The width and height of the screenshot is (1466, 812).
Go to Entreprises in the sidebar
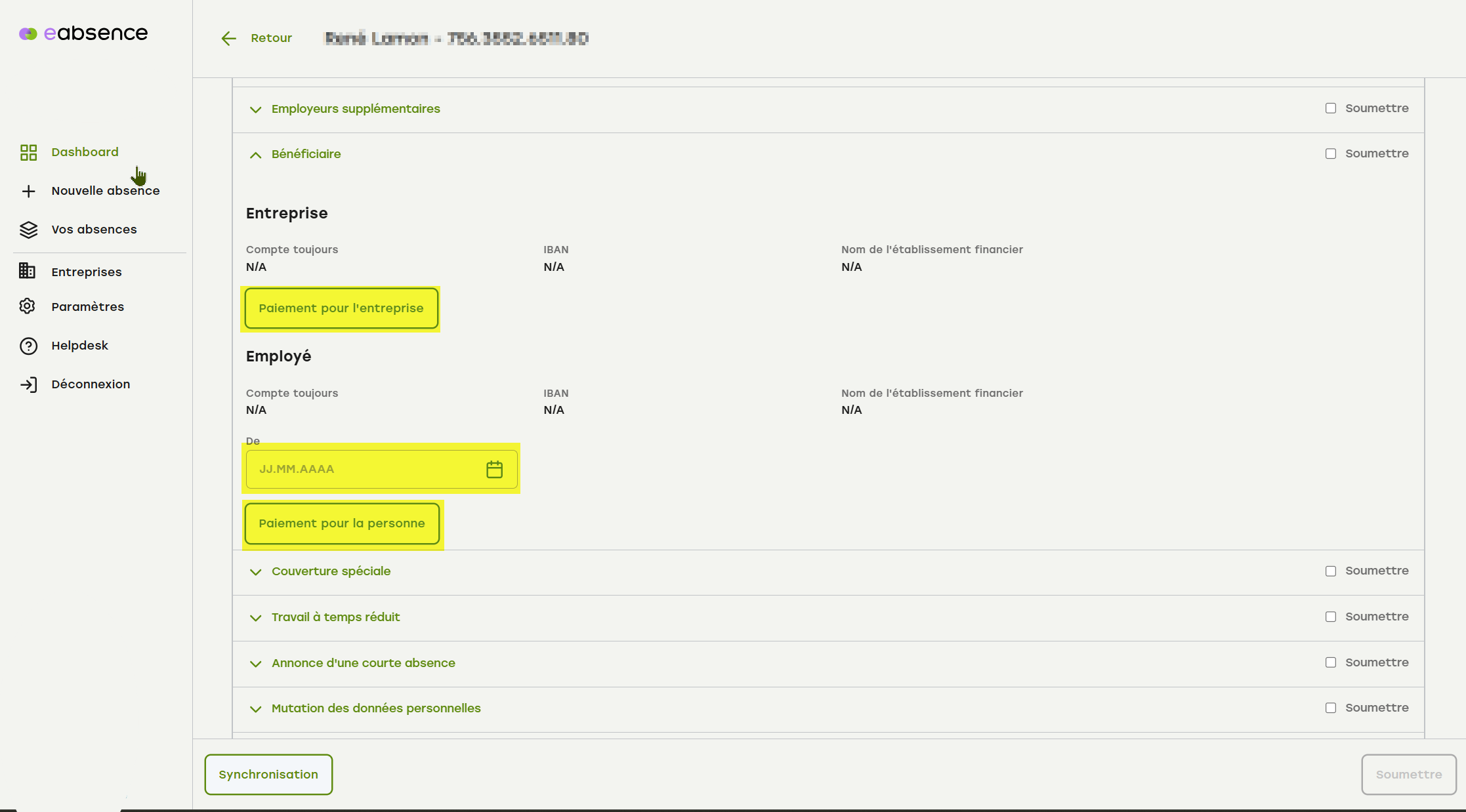(87, 272)
